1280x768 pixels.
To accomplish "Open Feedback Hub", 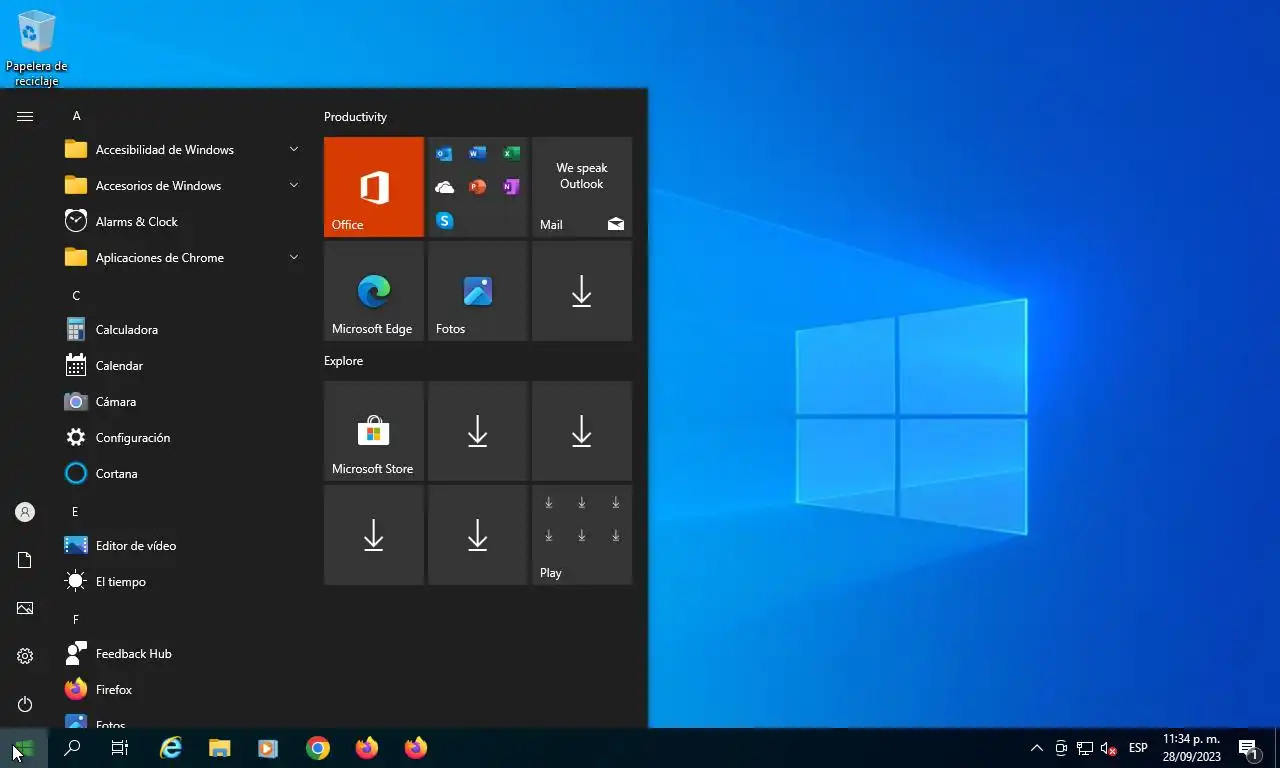I will 182,654.
